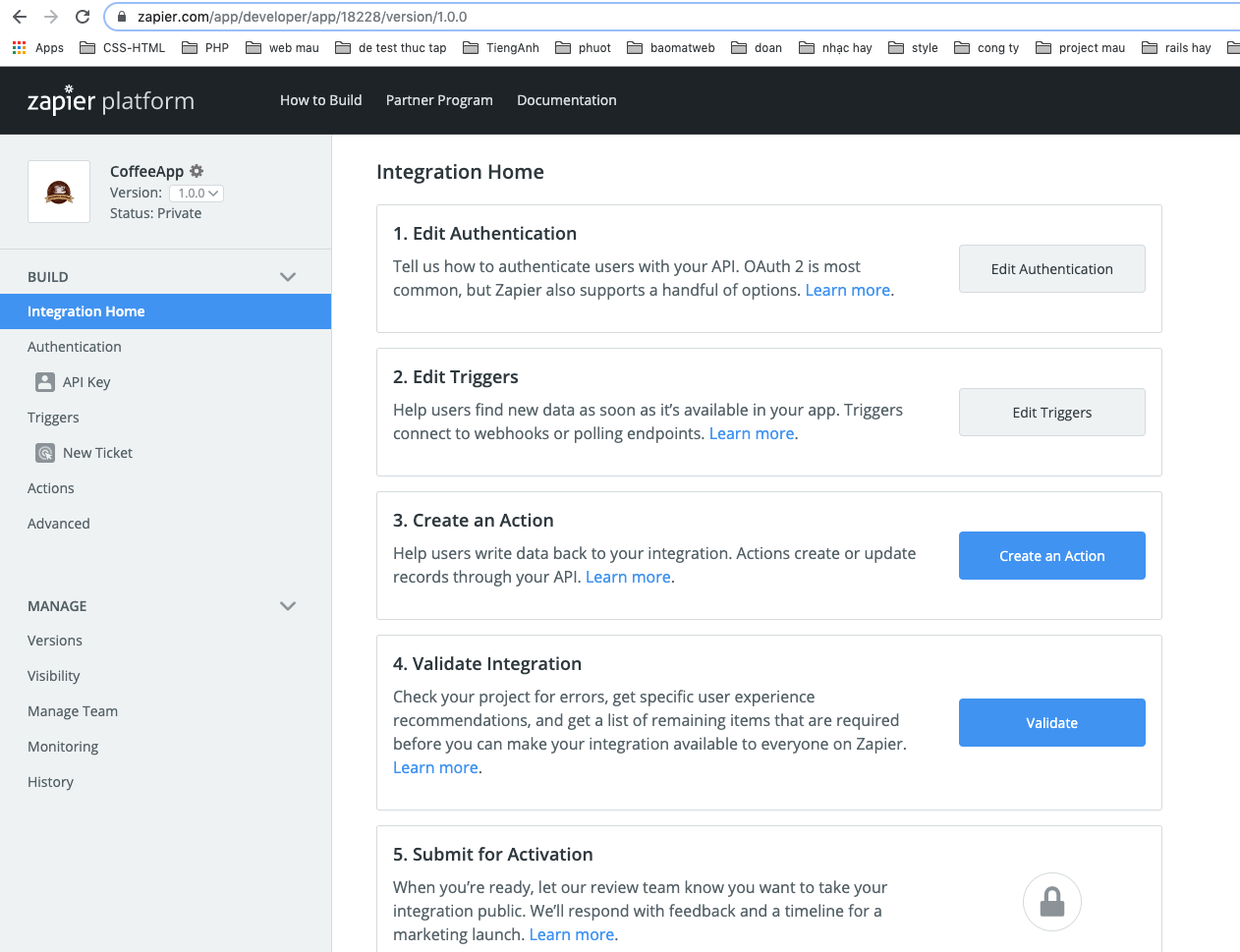Click the API Key person icon
The height and width of the screenshot is (952, 1240).
pyautogui.click(x=45, y=382)
